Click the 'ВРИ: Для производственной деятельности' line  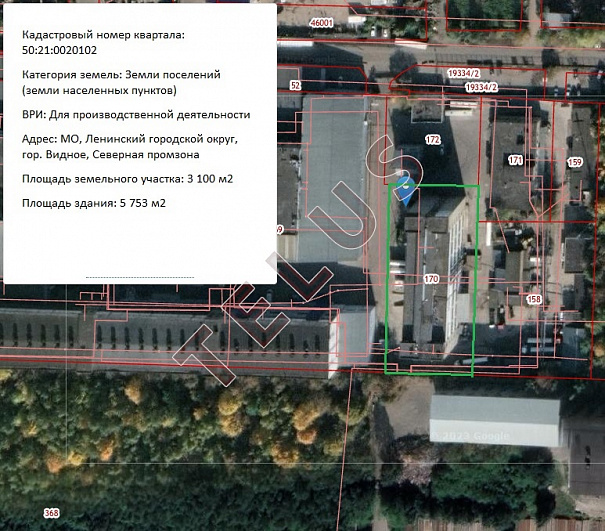coord(136,115)
